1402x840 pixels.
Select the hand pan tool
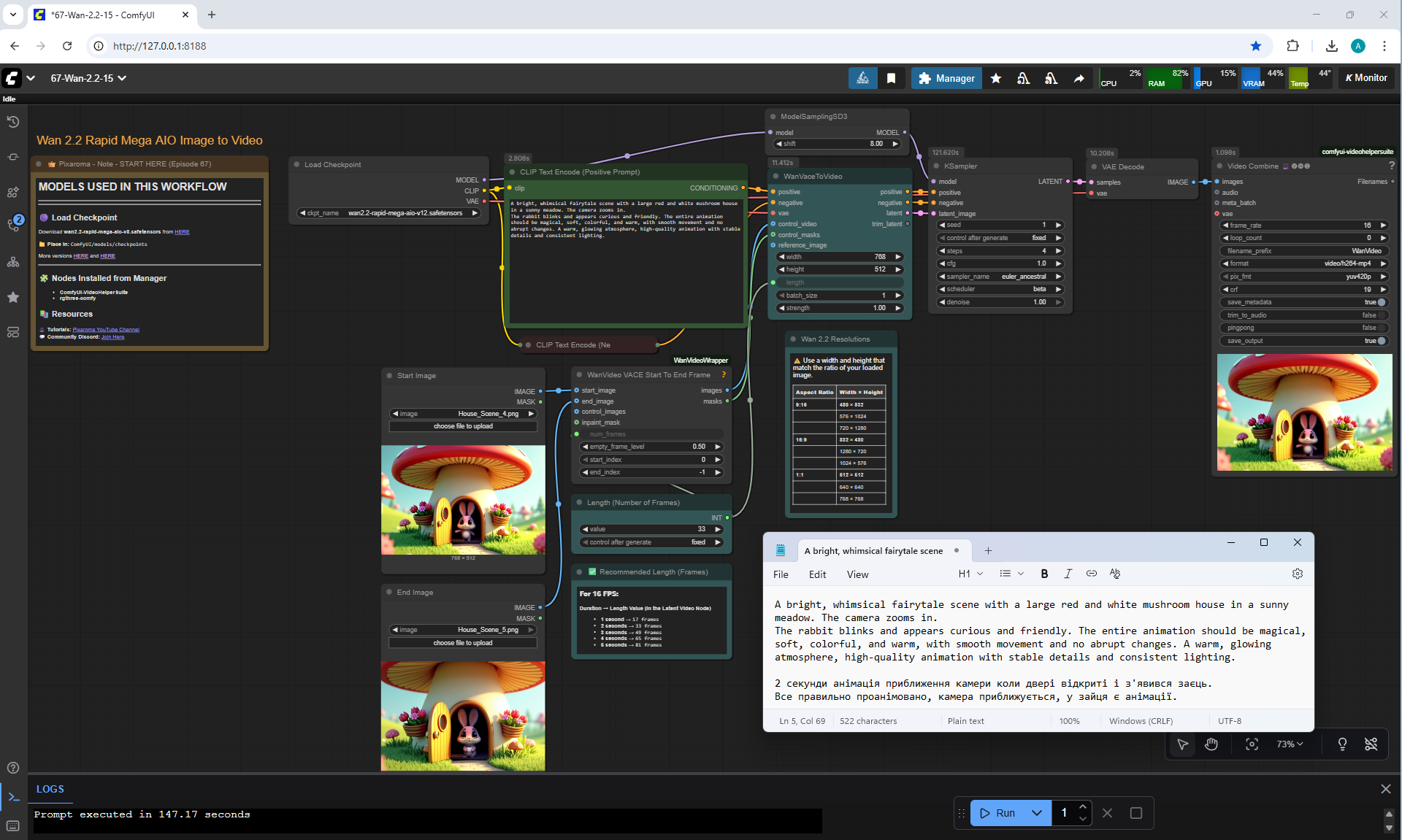[x=1211, y=744]
